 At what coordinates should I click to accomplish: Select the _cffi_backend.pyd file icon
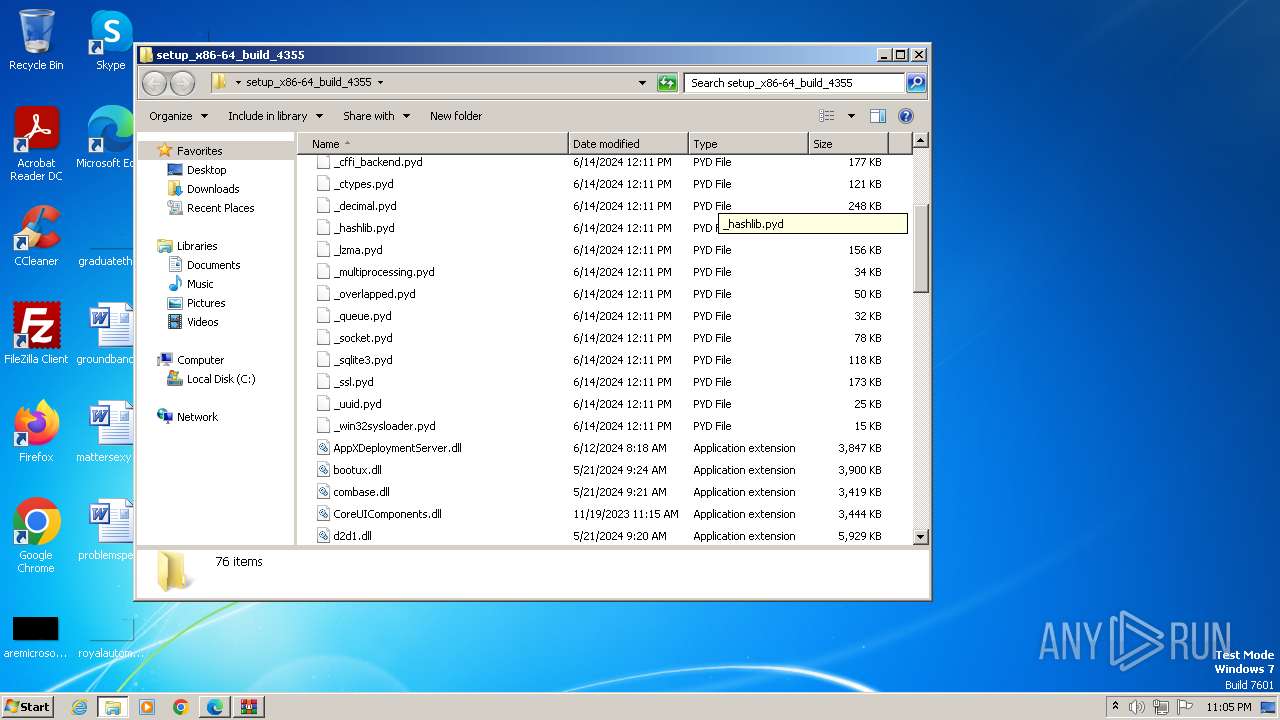pyautogui.click(x=323, y=162)
